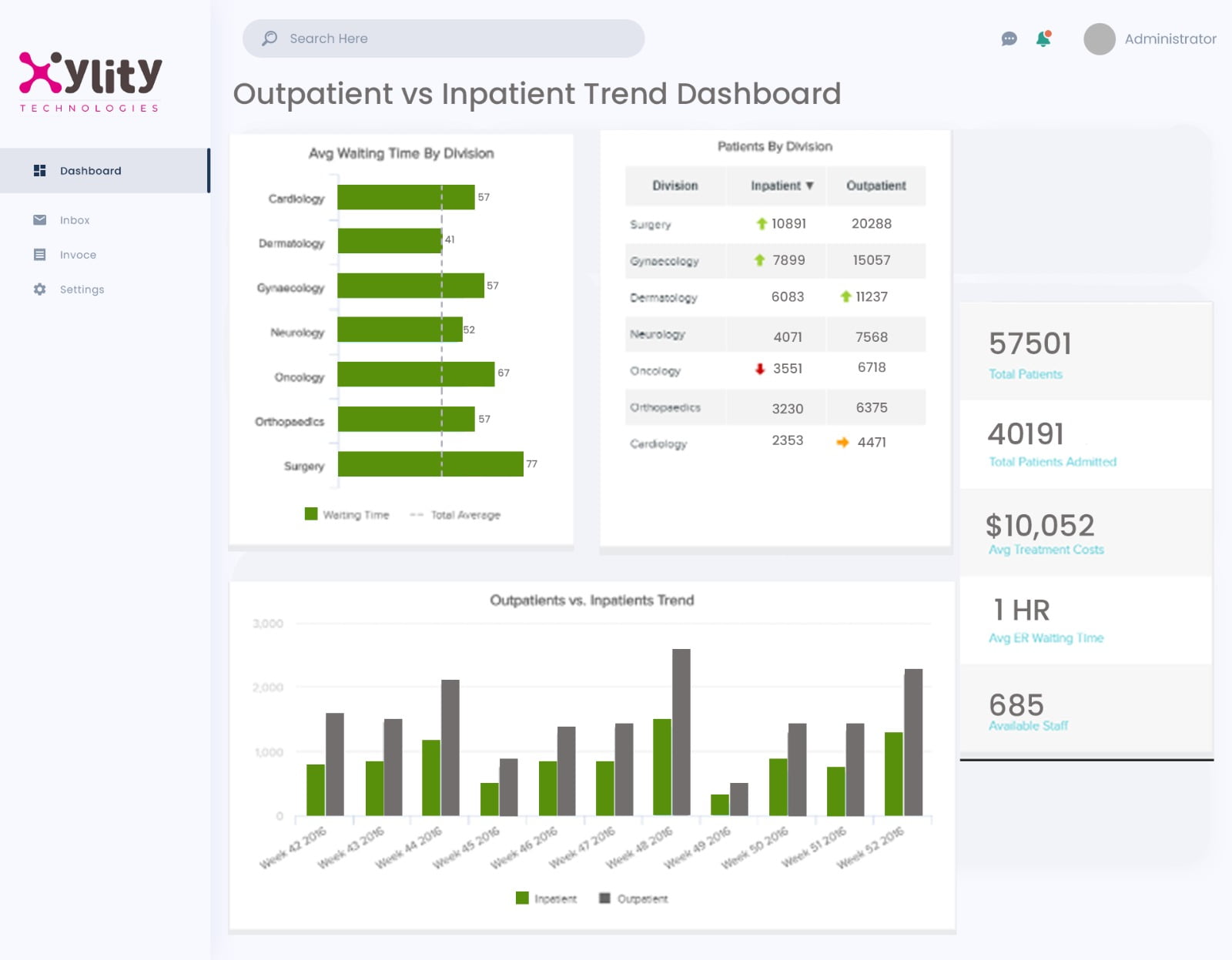
Task: Sort by the Inpatient column arrow
Action: tap(809, 186)
